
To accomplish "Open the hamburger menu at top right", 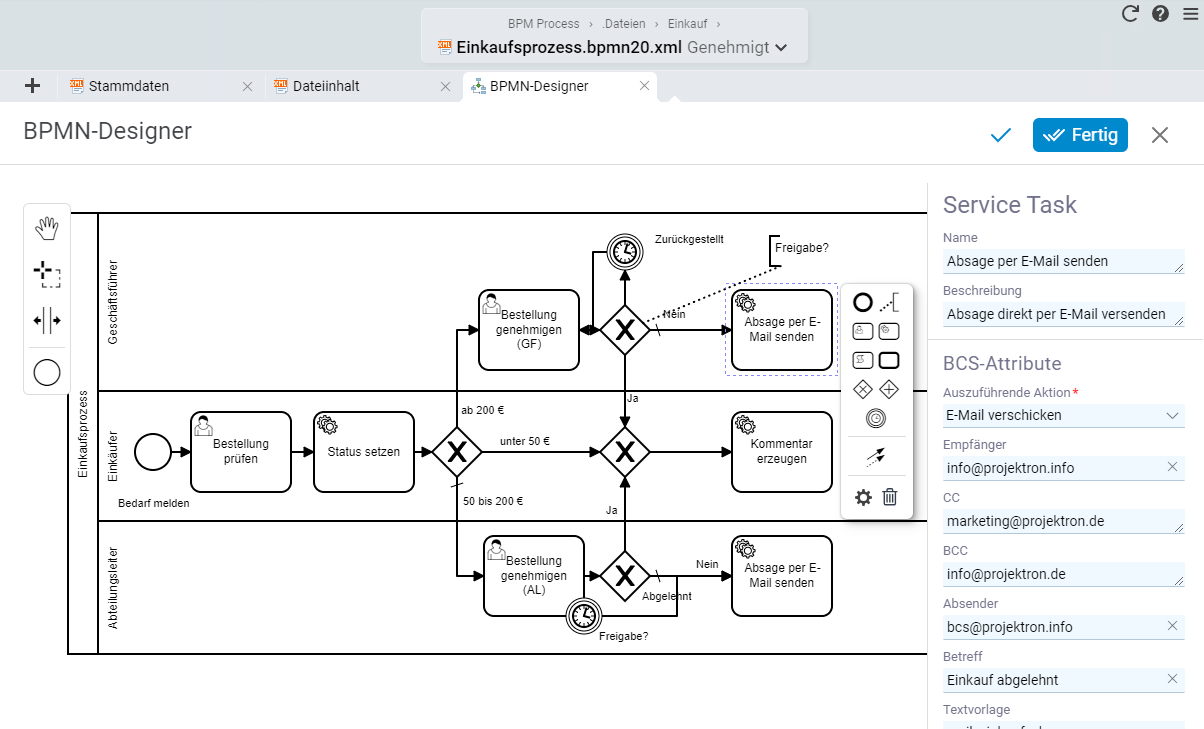I will point(1190,14).
